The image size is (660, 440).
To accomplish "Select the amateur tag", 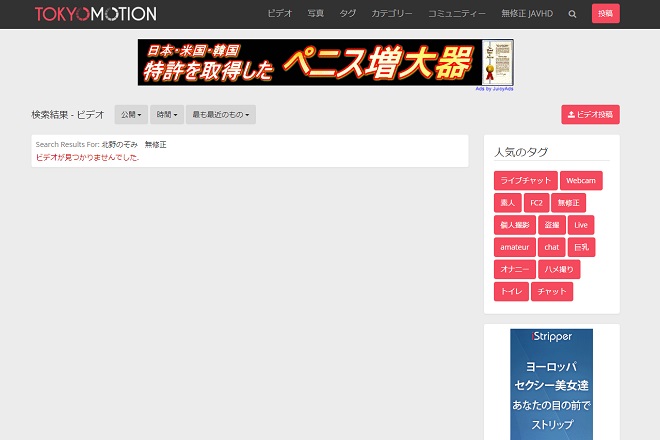I will tap(515, 247).
